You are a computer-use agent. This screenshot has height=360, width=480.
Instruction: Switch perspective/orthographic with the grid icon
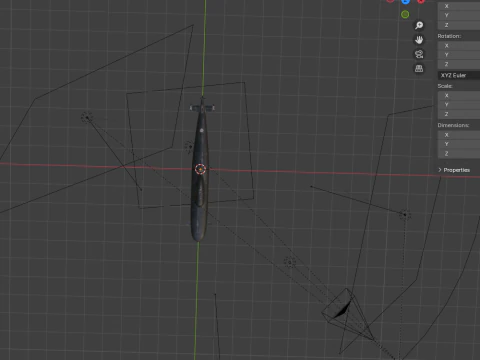[x=419, y=68]
